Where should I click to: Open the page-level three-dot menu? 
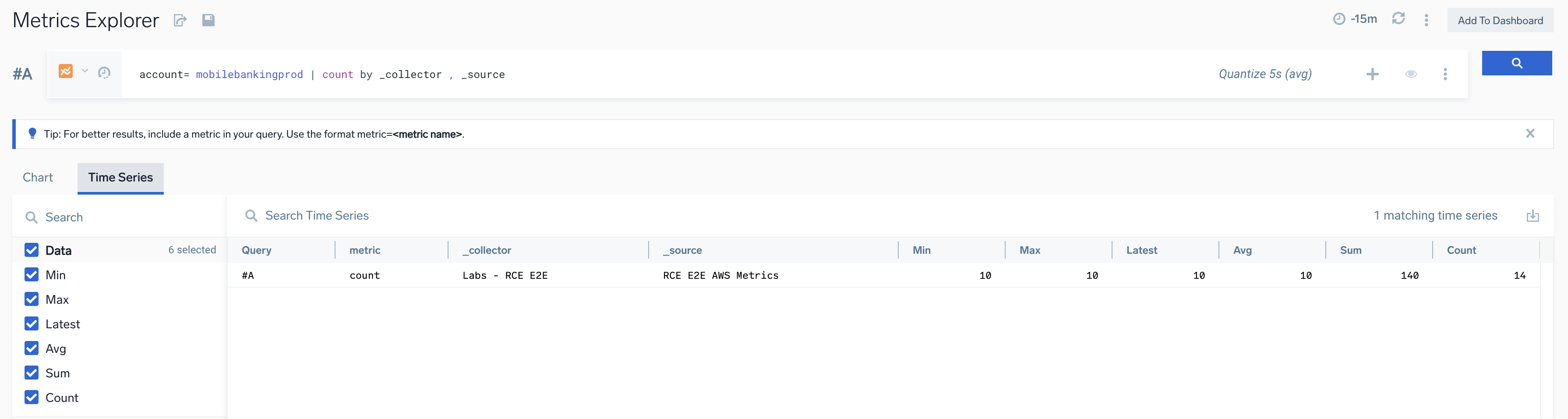[1426, 20]
